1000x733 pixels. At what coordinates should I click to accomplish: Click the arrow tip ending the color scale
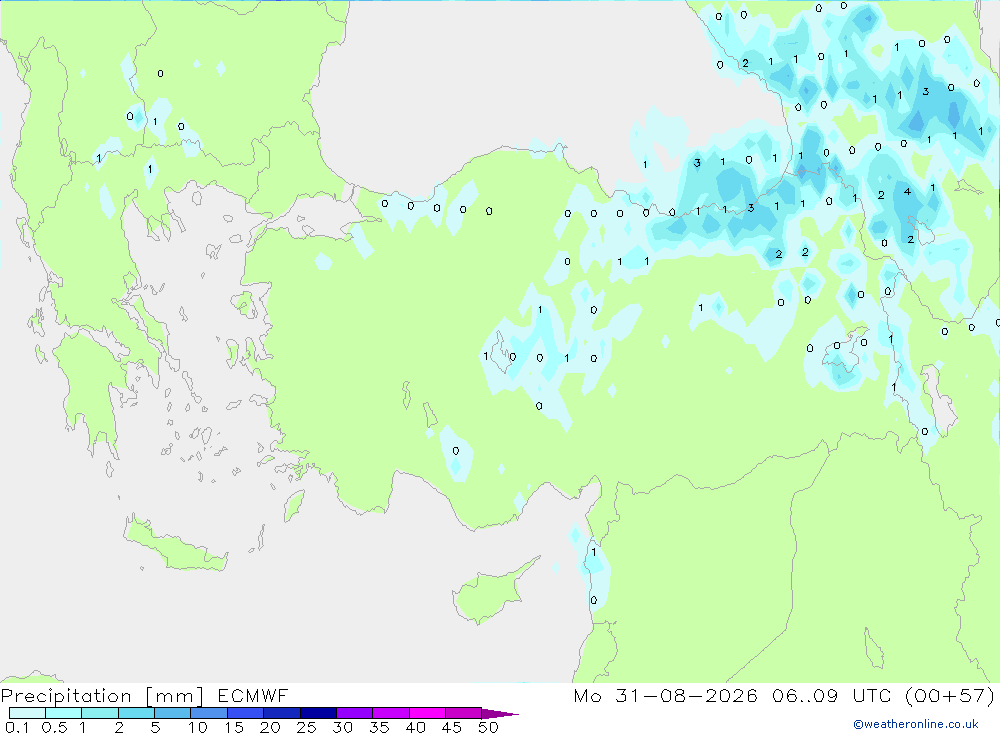pos(501,713)
